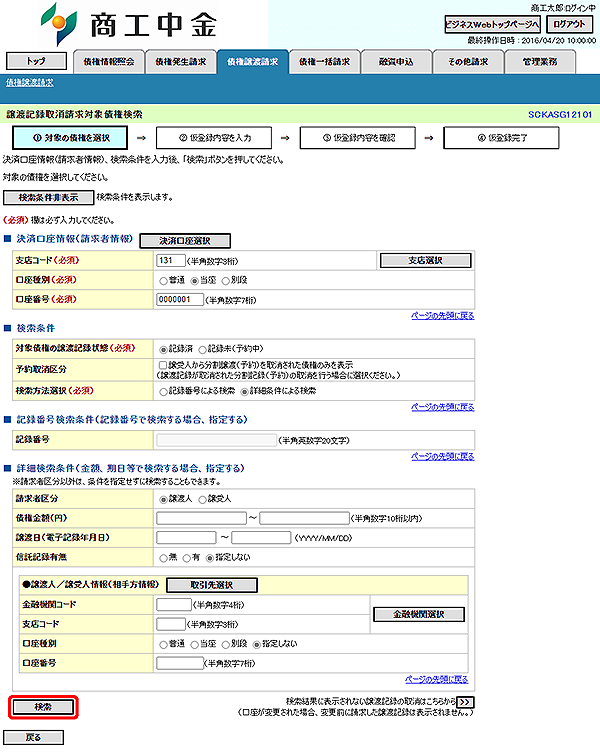Choose 詳細条件による検索 method
This screenshot has width=600, height=753.
click(245, 392)
